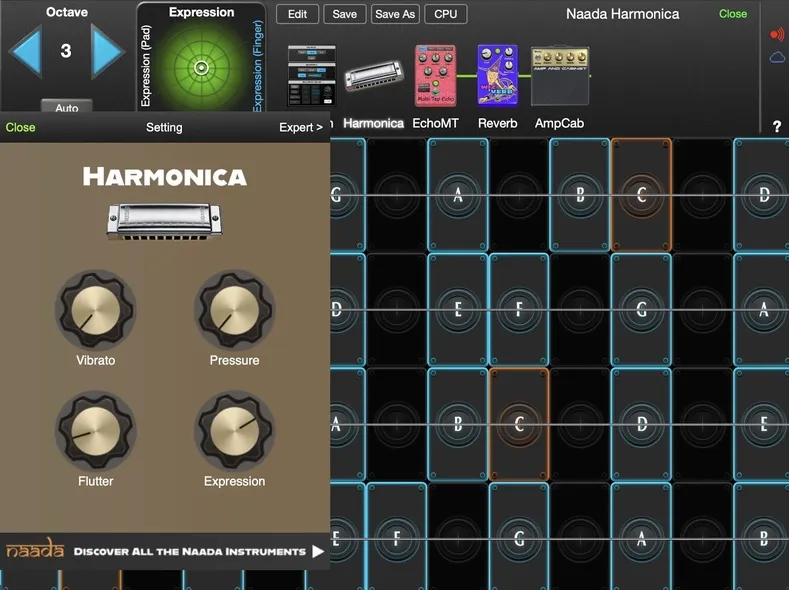Play the D pad in third row
789x590 pixels.
pyautogui.click(x=642, y=424)
